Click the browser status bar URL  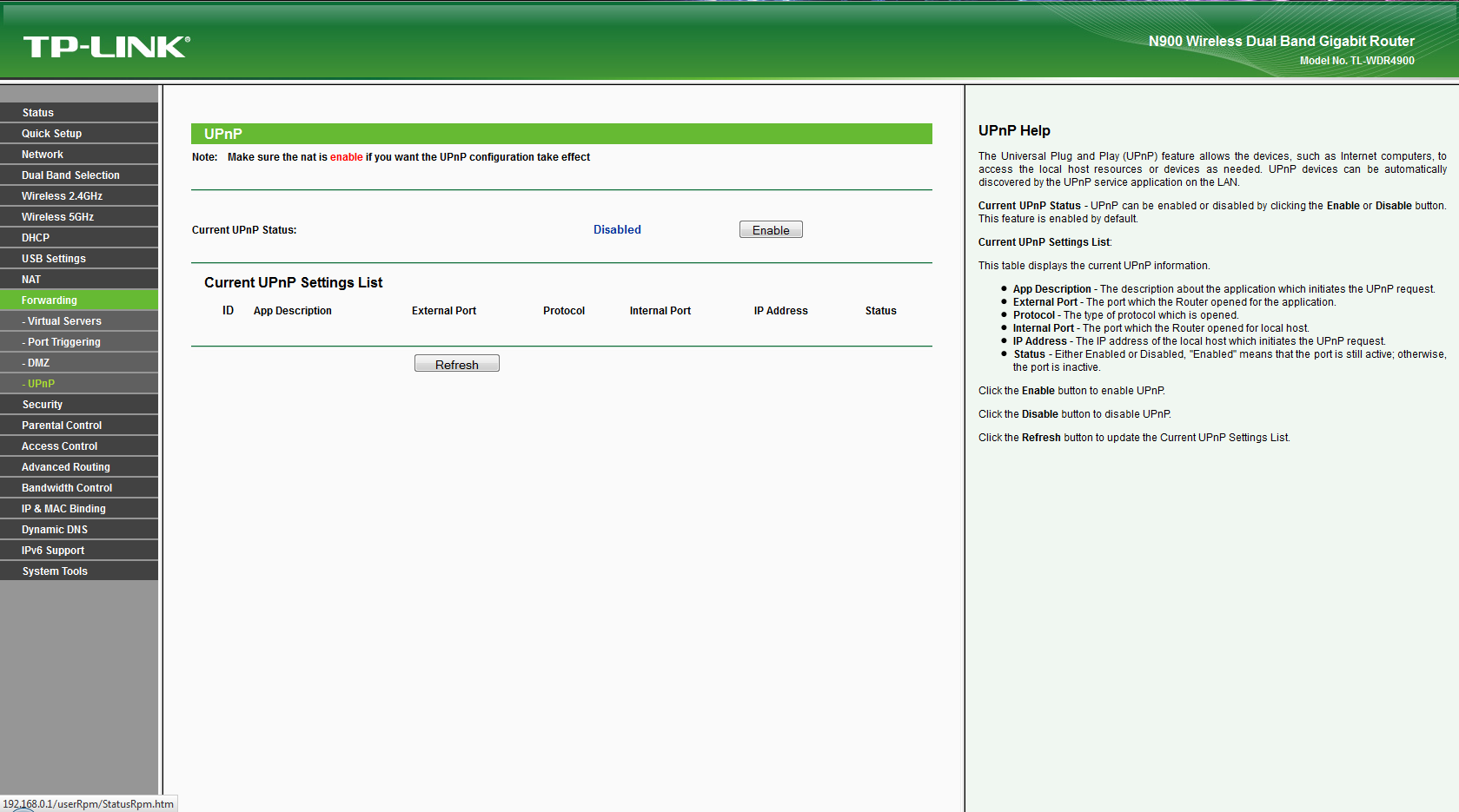pyautogui.click(x=89, y=804)
